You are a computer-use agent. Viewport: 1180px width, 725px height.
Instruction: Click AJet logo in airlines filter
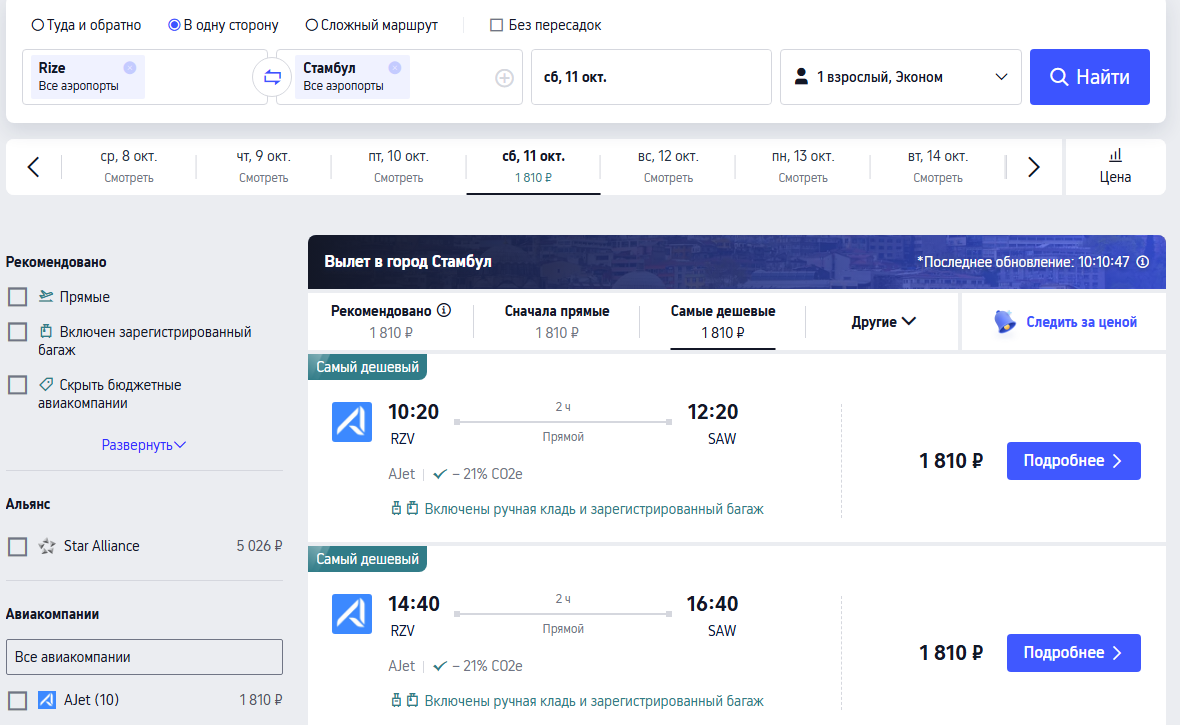[47, 699]
